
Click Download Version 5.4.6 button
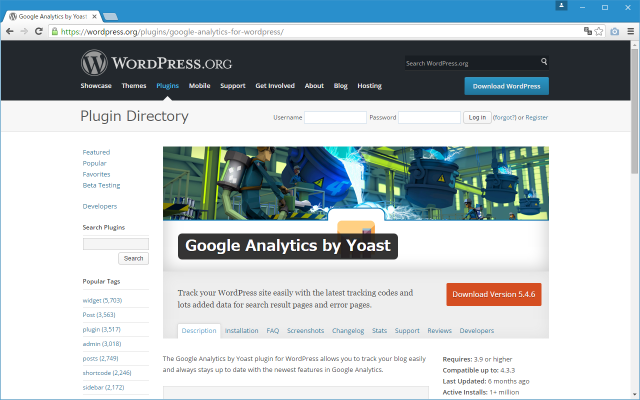pos(494,294)
